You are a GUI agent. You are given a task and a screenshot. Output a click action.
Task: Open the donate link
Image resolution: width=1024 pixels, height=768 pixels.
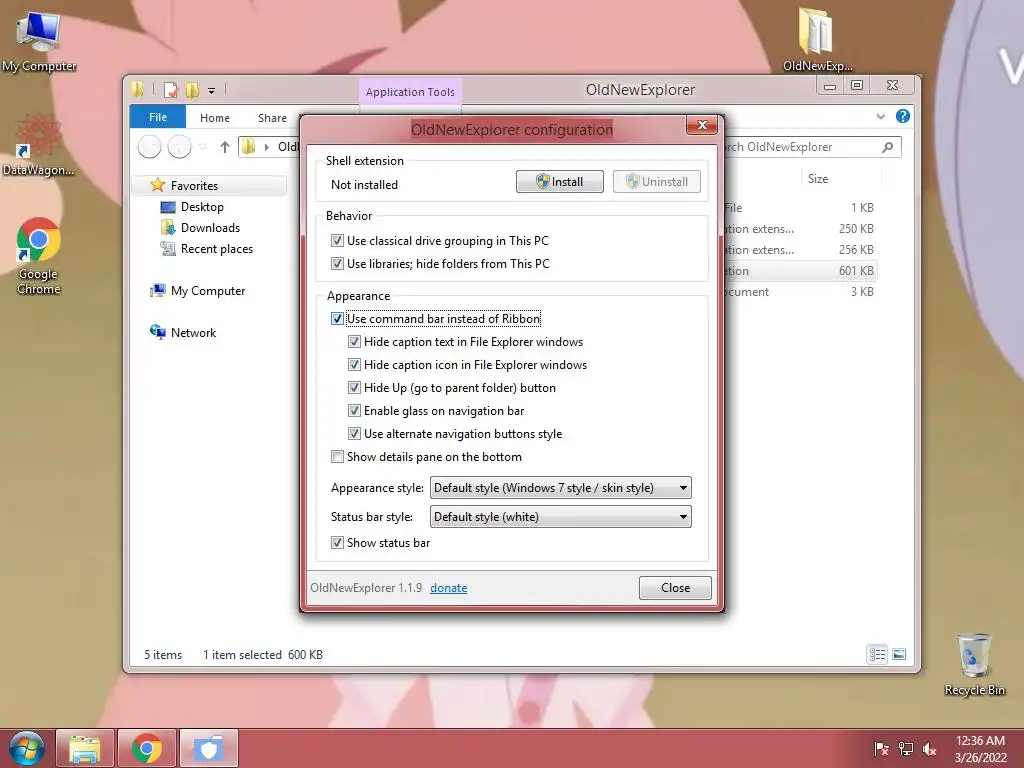[x=449, y=588]
